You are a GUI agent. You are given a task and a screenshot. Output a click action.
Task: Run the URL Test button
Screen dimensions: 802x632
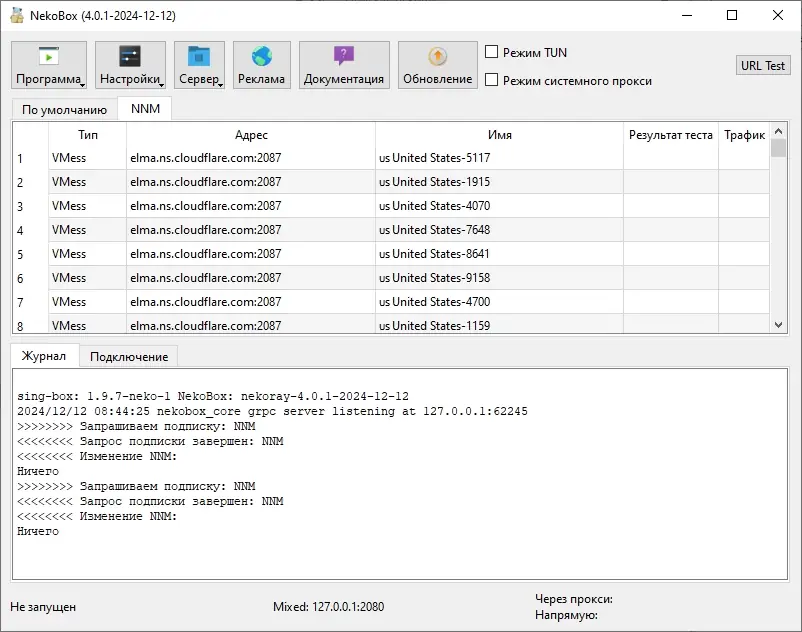763,65
